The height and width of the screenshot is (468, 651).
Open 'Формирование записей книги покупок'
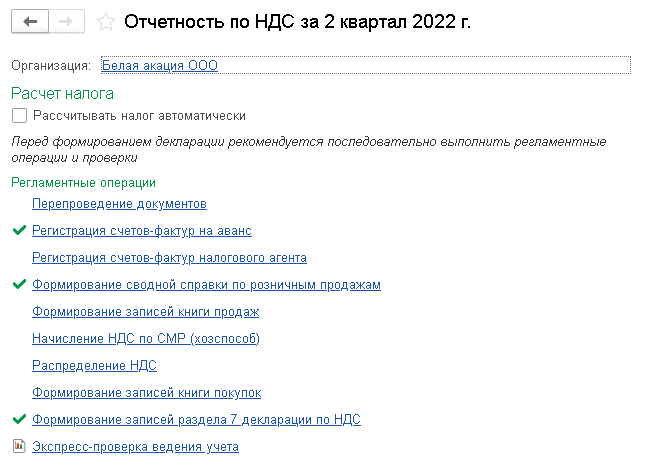click(x=146, y=393)
